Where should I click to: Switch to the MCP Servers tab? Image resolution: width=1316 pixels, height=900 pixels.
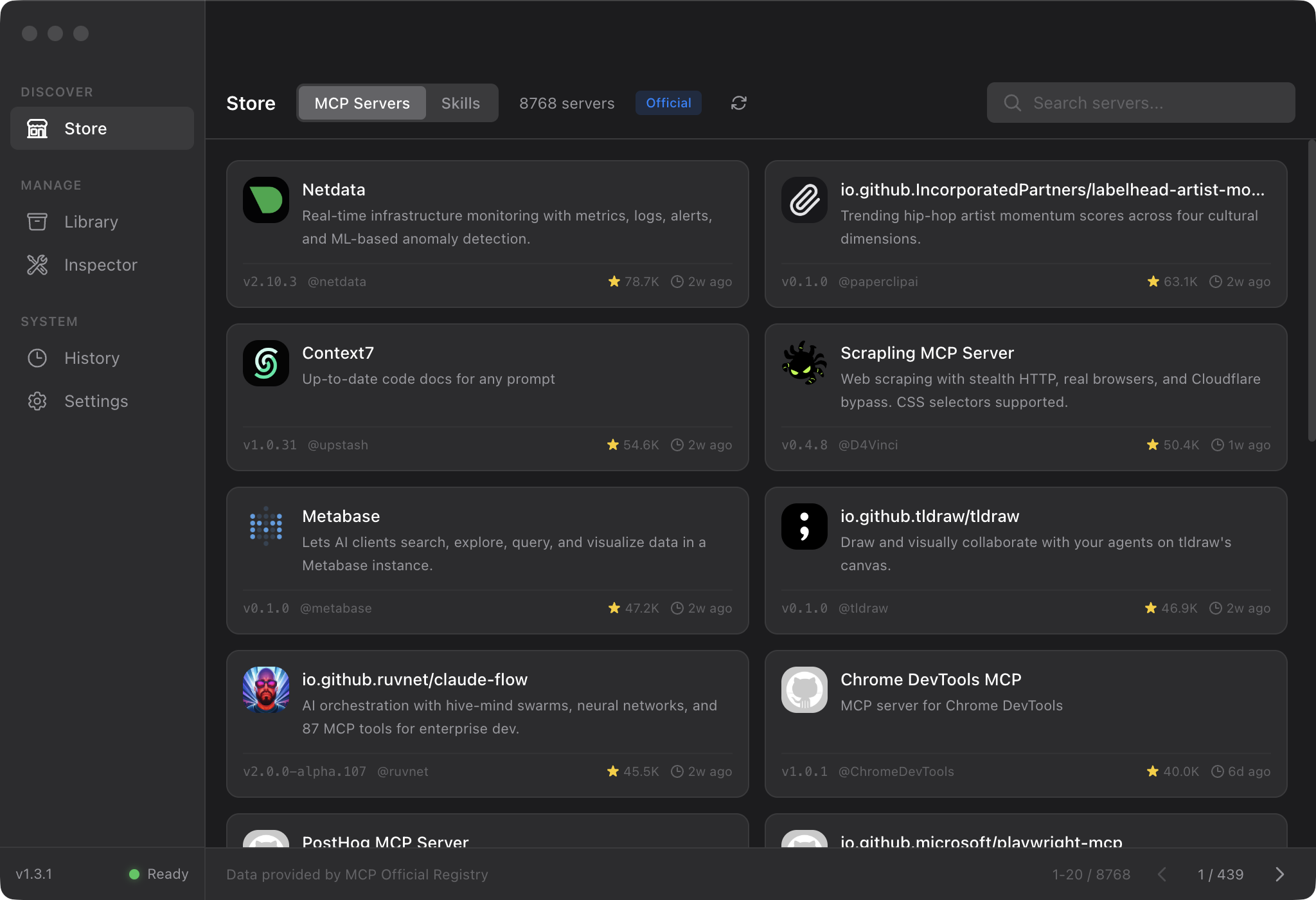point(362,103)
